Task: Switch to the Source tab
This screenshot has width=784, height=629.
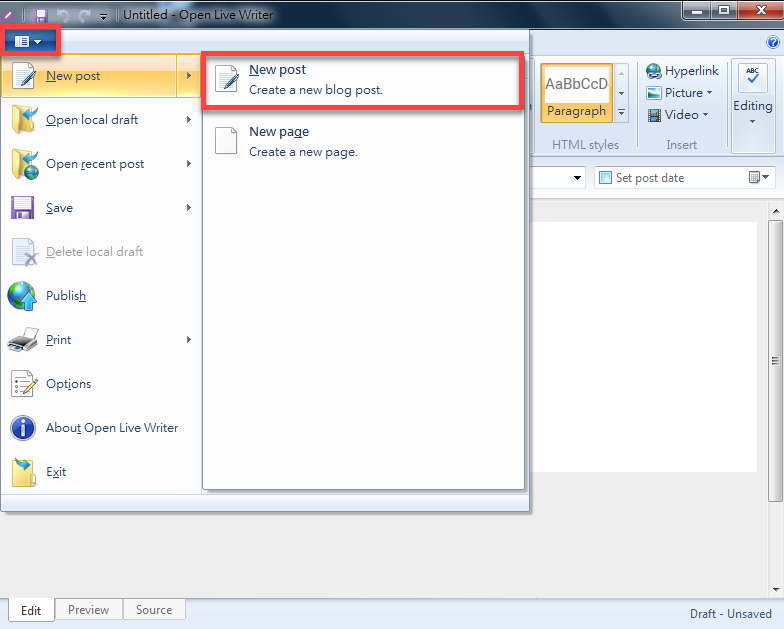Action: tap(154, 610)
